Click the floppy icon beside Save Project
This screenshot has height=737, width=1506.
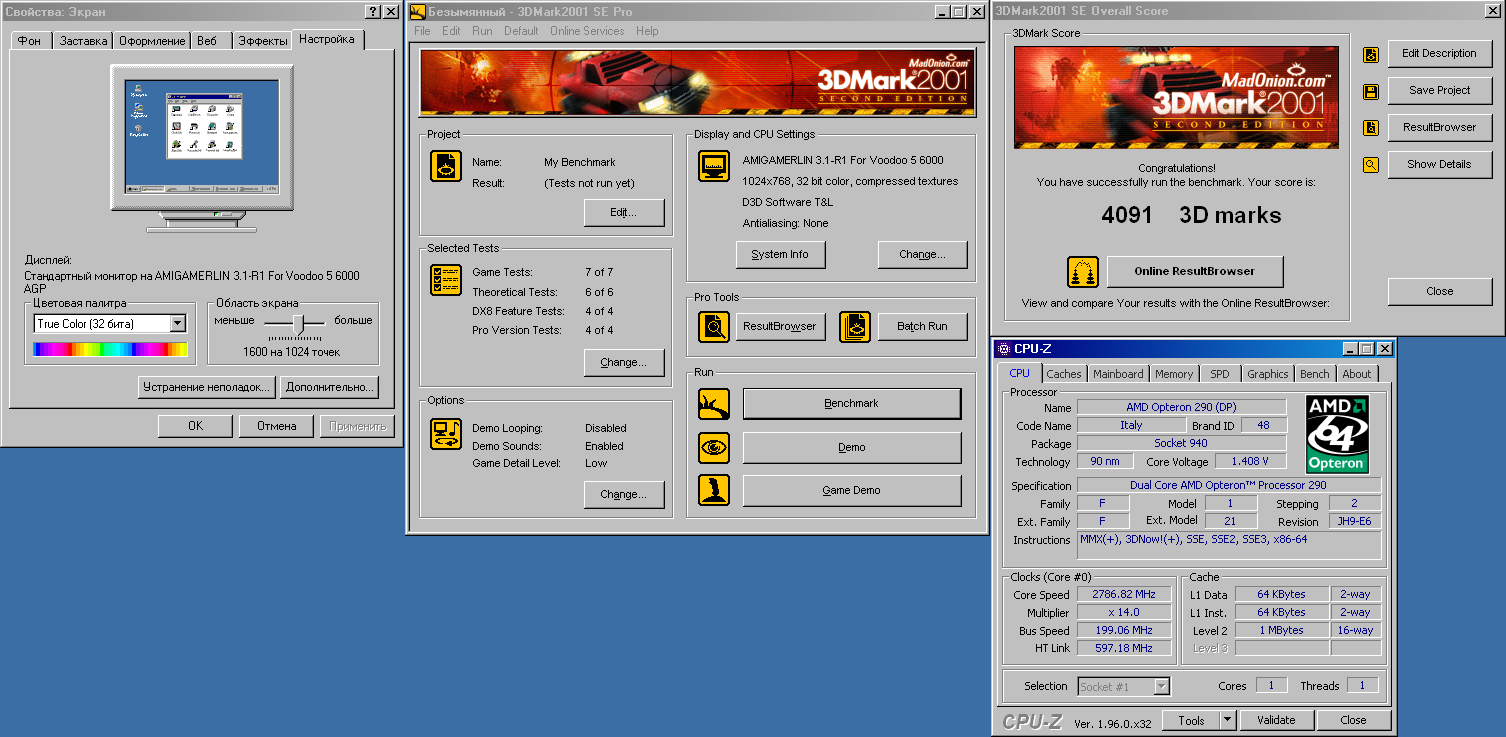click(1371, 92)
